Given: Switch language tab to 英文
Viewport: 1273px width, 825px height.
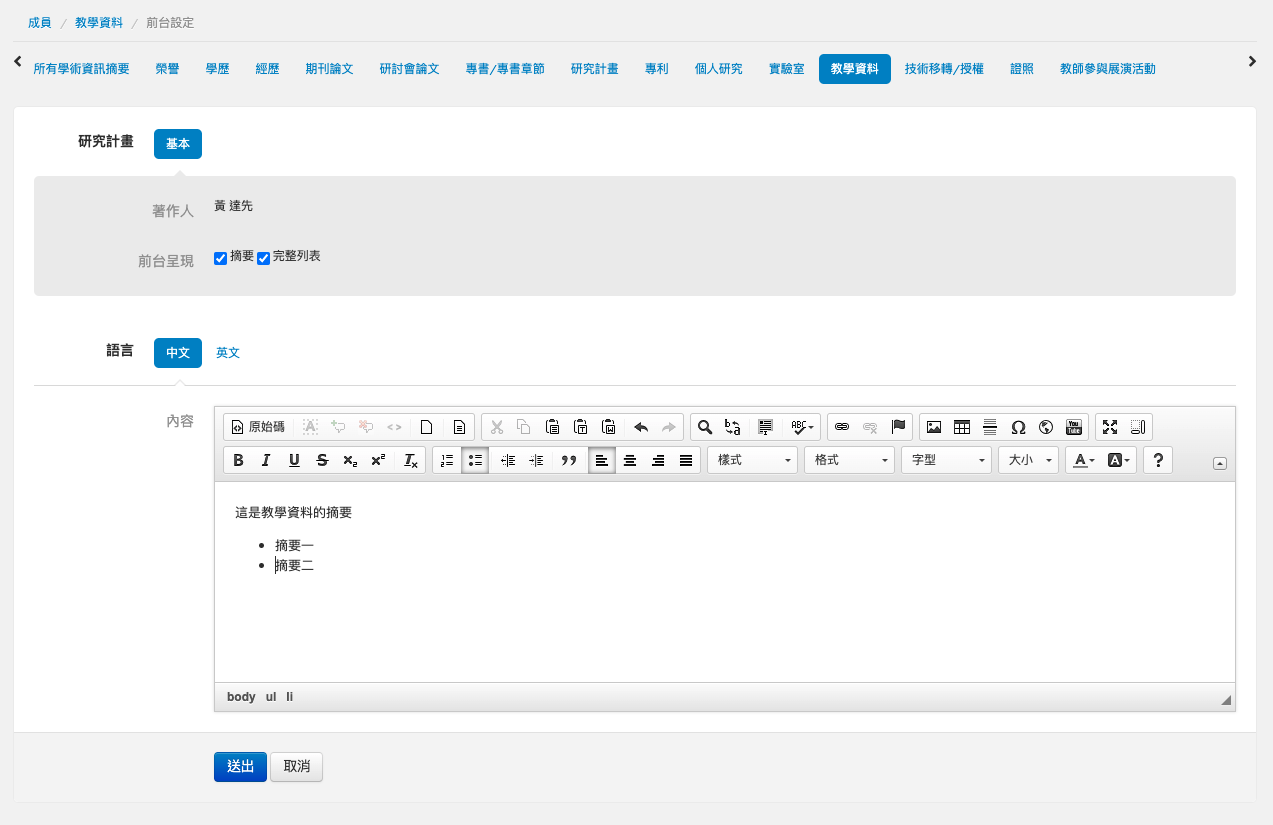Looking at the screenshot, I should (x=228, y=353).
